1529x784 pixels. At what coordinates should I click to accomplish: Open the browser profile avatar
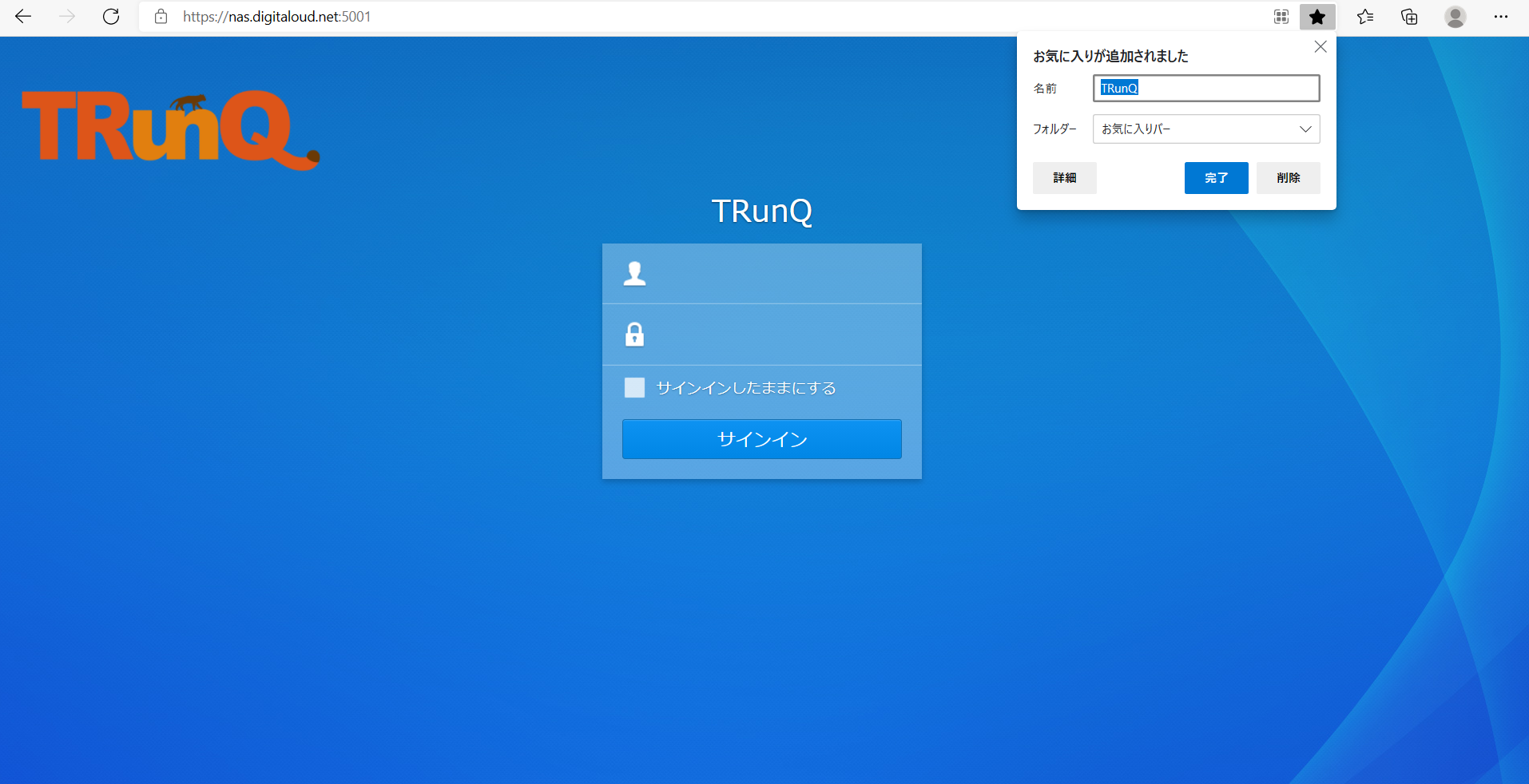point(1456,17)
